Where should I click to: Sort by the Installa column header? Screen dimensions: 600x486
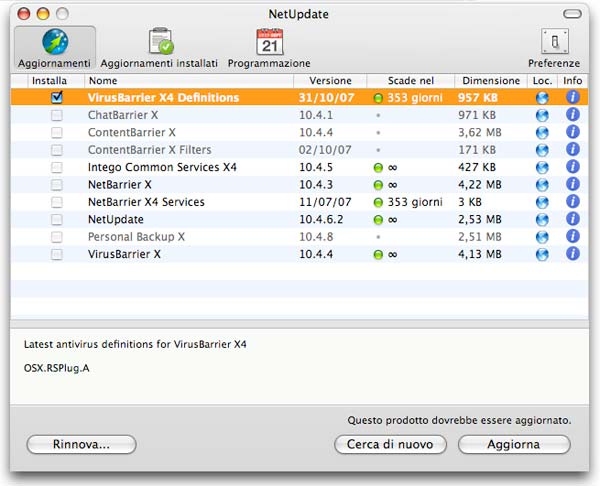(x=56, y=81)
